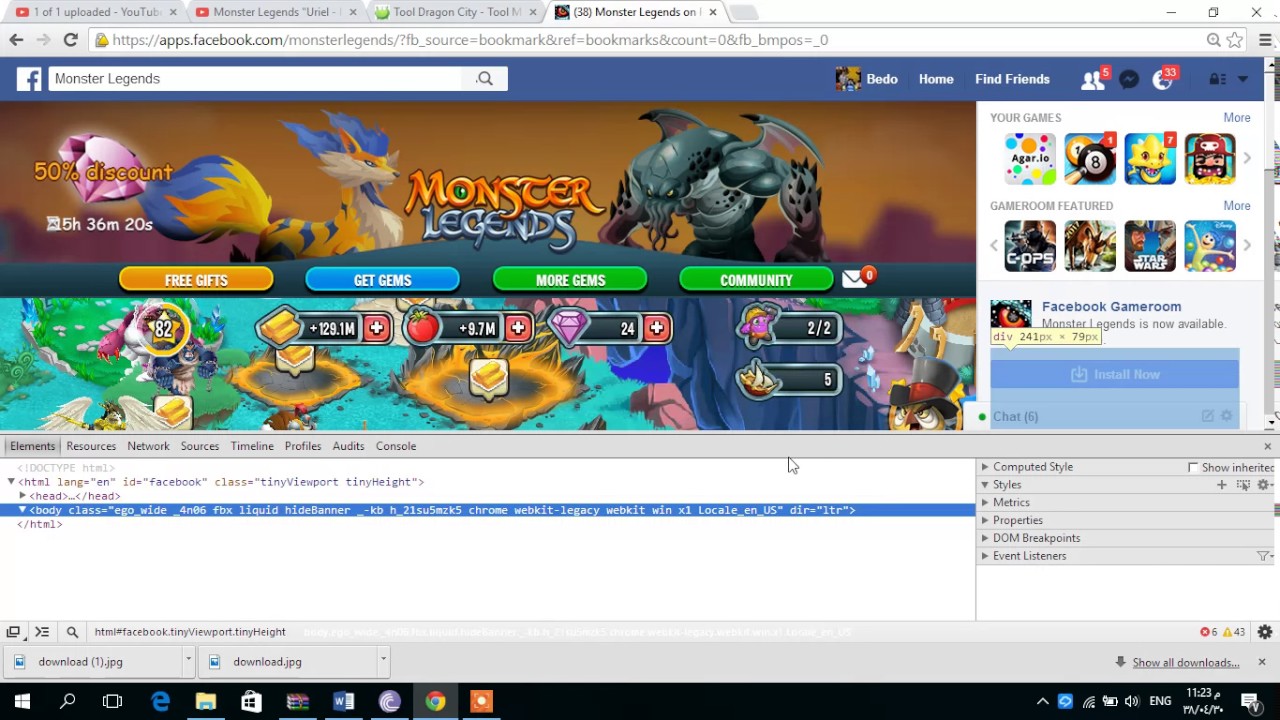Toggle Show inherited checkbox
1280x720 pixels.
click(1193, 468)
